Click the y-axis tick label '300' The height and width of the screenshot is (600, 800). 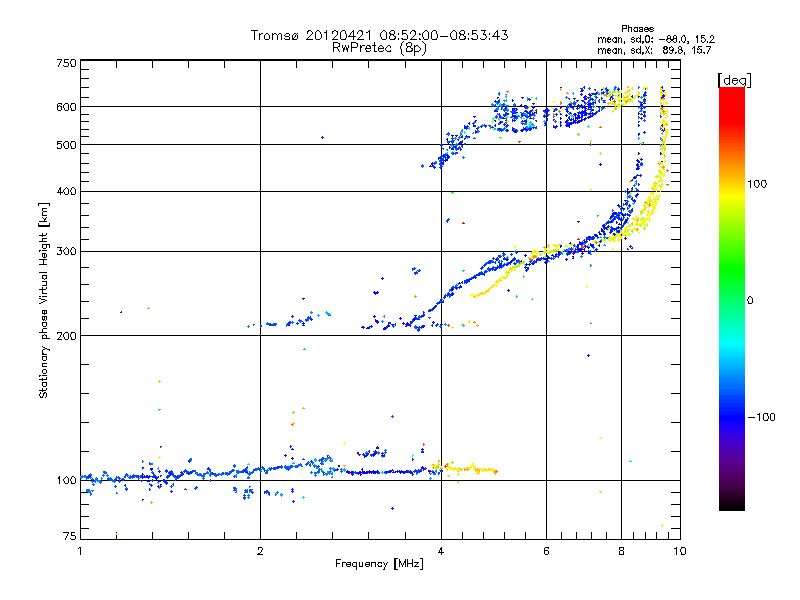(x=67, y=252)
